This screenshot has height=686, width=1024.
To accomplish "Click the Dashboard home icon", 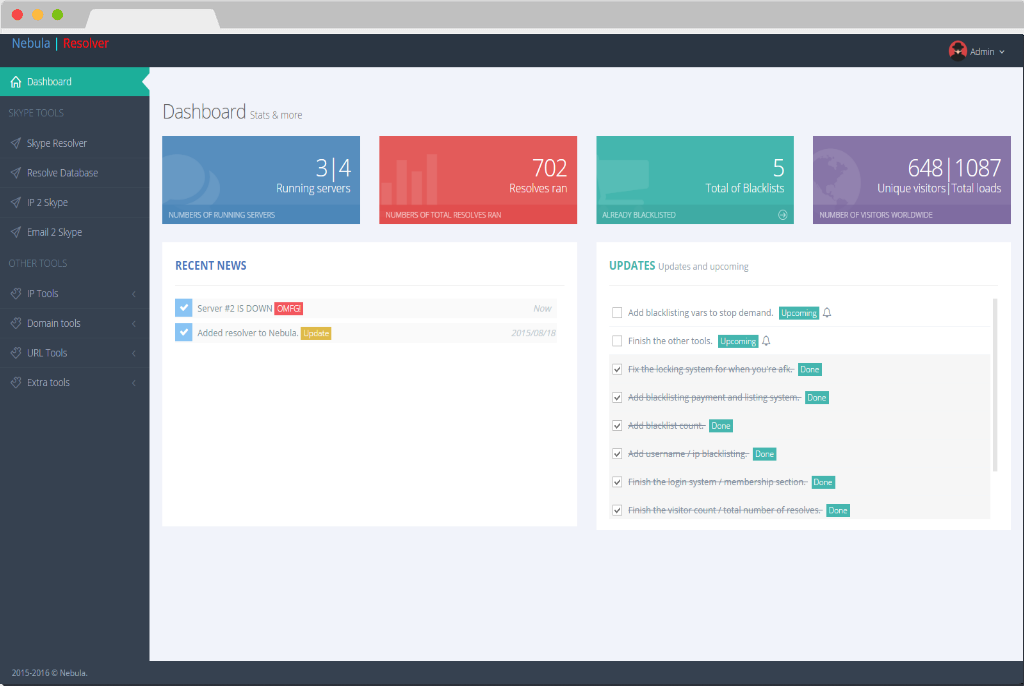I will point(16,80).
